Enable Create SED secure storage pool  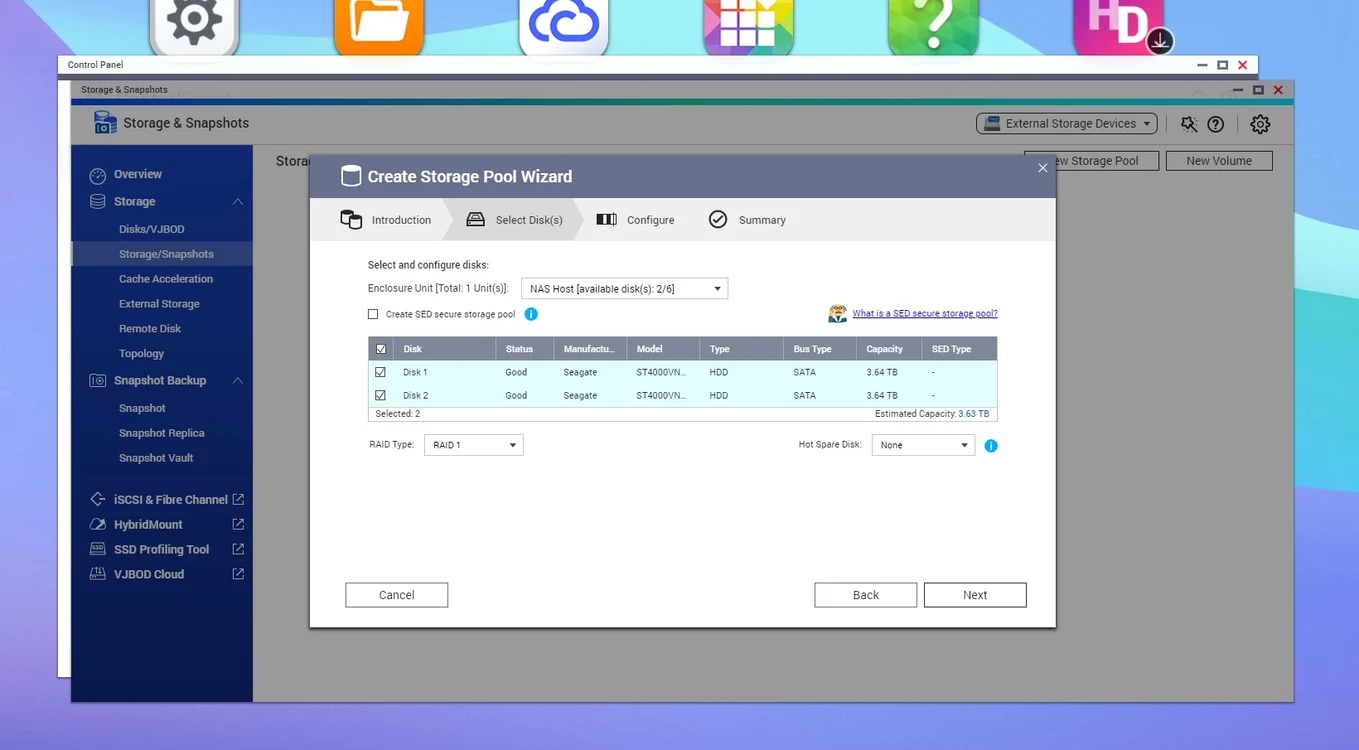(373, 314)
